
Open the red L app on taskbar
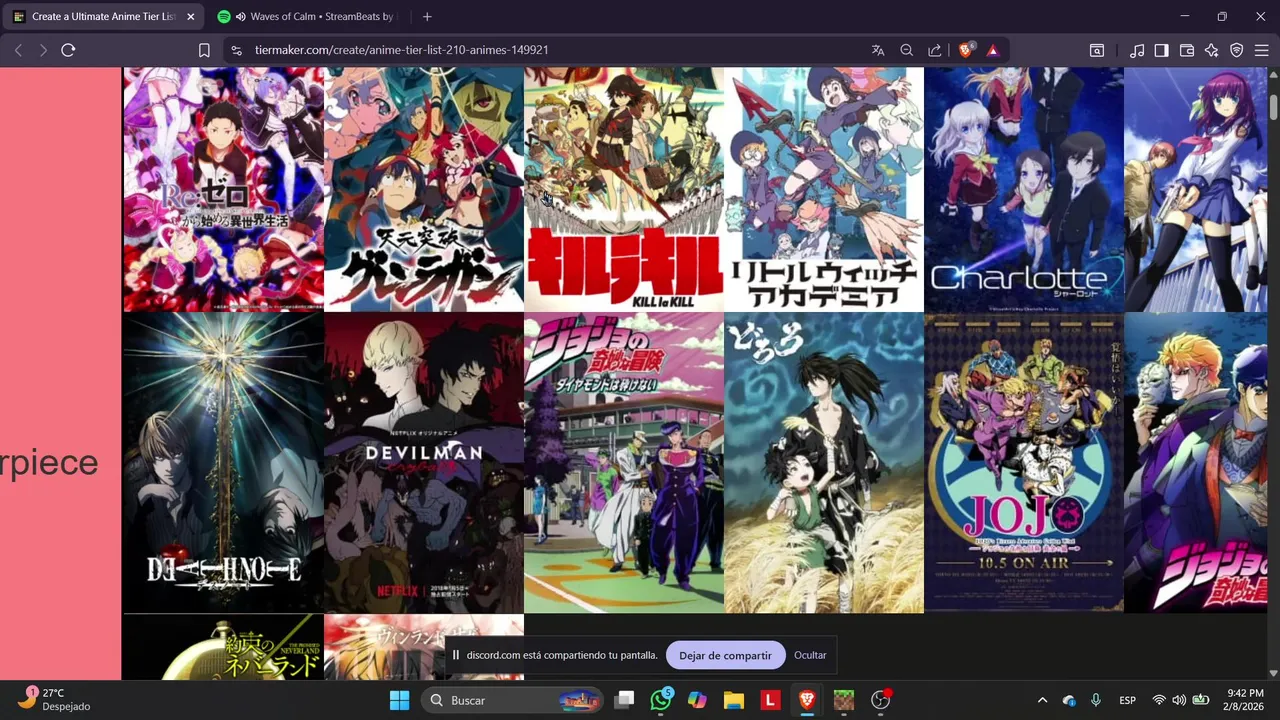[770, 700]
